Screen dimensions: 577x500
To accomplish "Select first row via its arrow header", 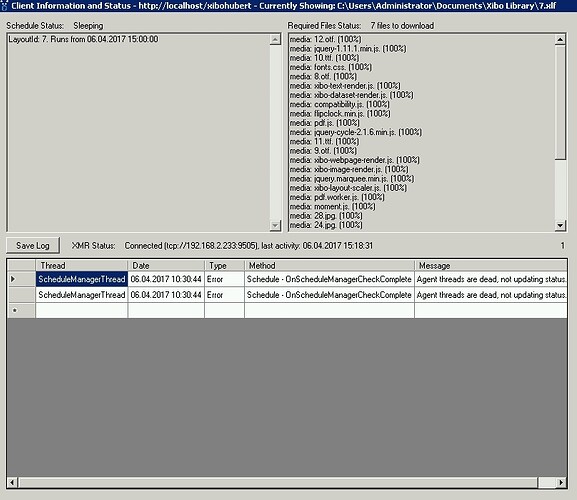I will (21, 279).
